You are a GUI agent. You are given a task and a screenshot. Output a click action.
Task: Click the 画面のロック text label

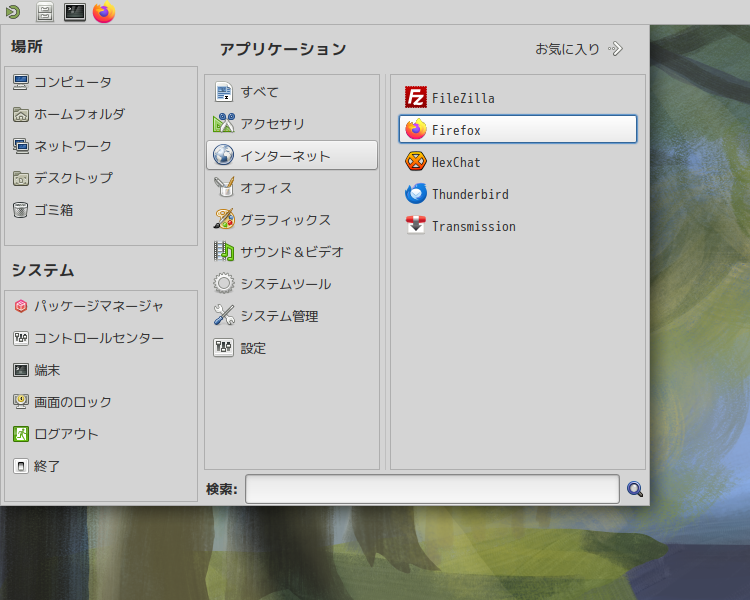(73, 402)
